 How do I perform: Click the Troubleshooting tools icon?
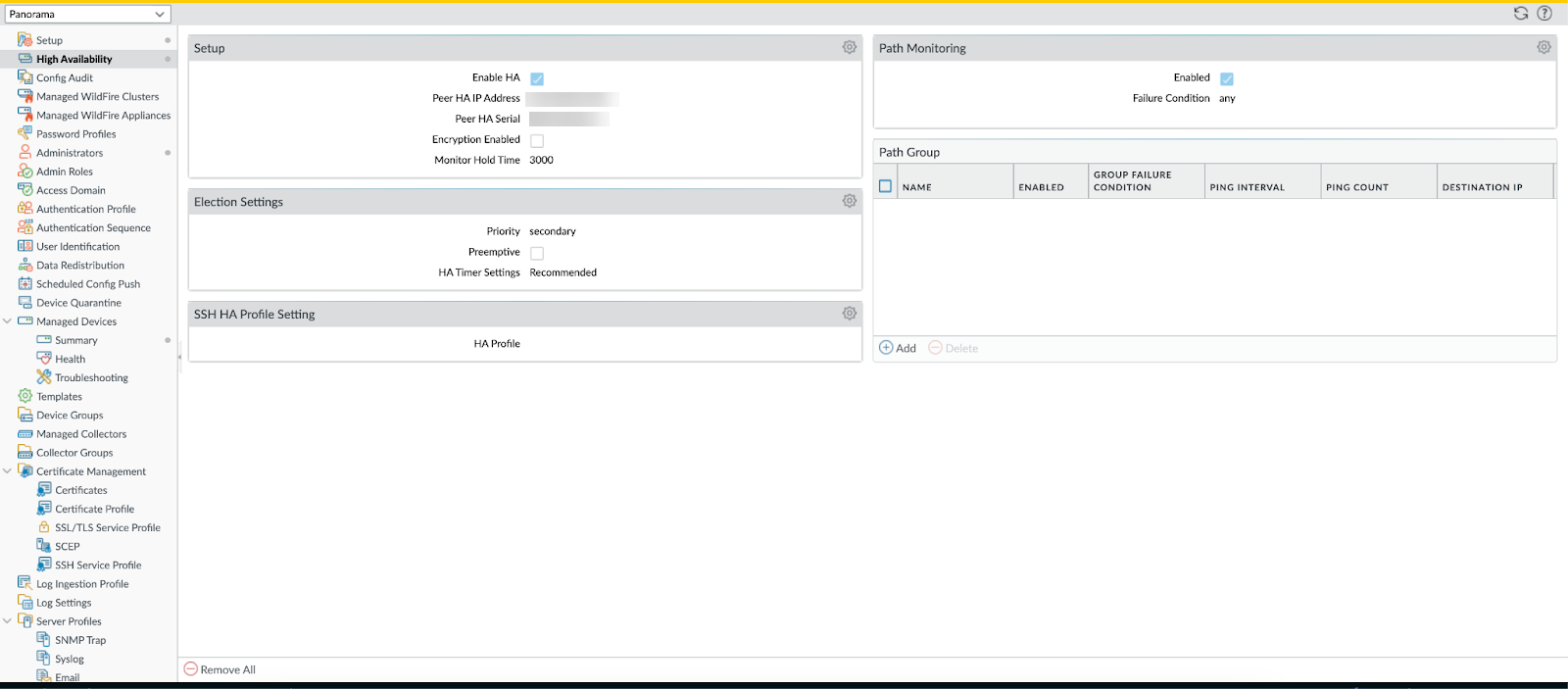tap(43, 377)
